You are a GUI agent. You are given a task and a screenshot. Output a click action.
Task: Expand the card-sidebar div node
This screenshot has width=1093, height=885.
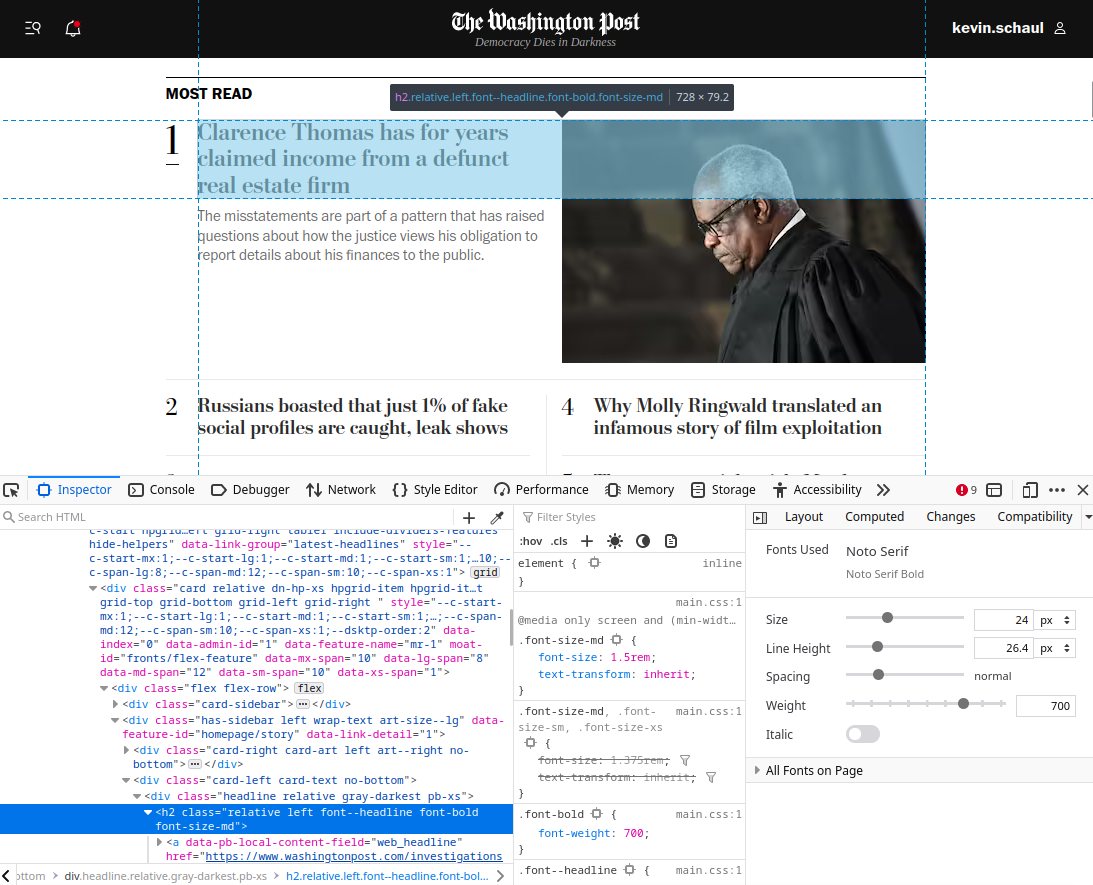(x=116, y=705)
